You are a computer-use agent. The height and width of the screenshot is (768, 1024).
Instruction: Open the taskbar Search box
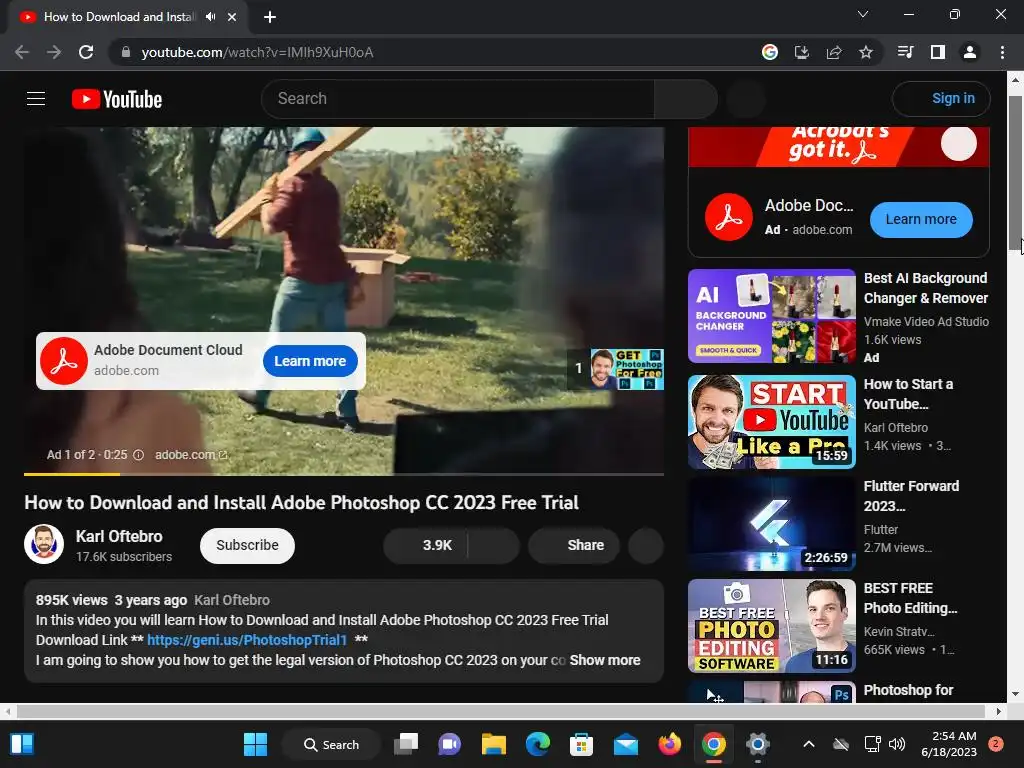(x=331, y=744)
